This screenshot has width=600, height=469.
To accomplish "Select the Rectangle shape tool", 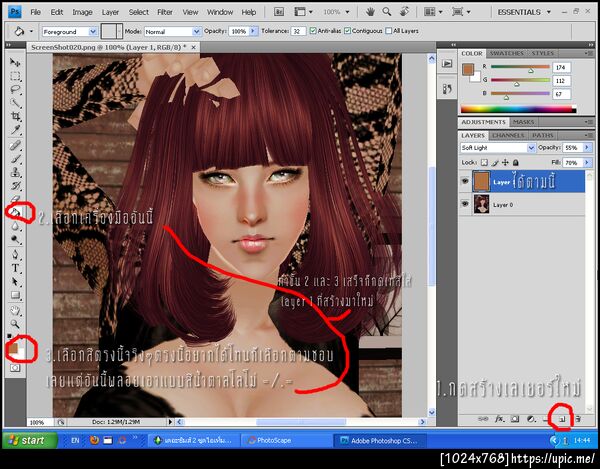I will (15, 295).
